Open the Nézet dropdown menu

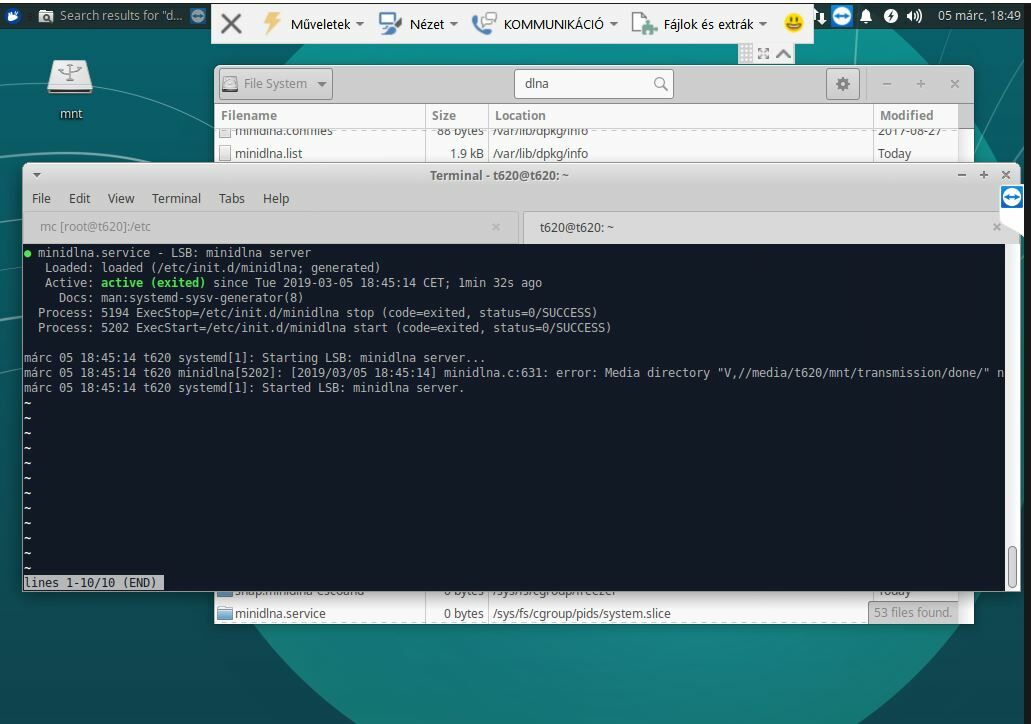click(418, 24)
